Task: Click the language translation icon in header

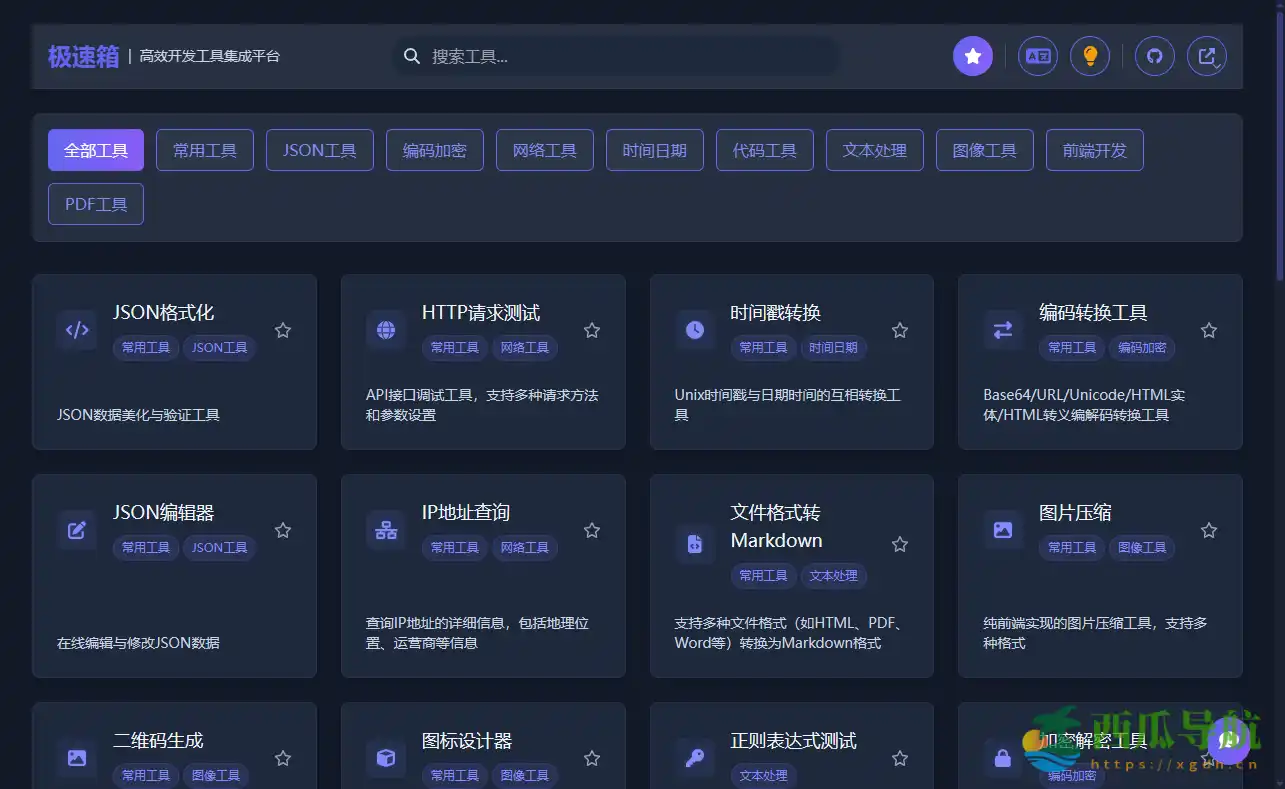Action: point(1037,56)
